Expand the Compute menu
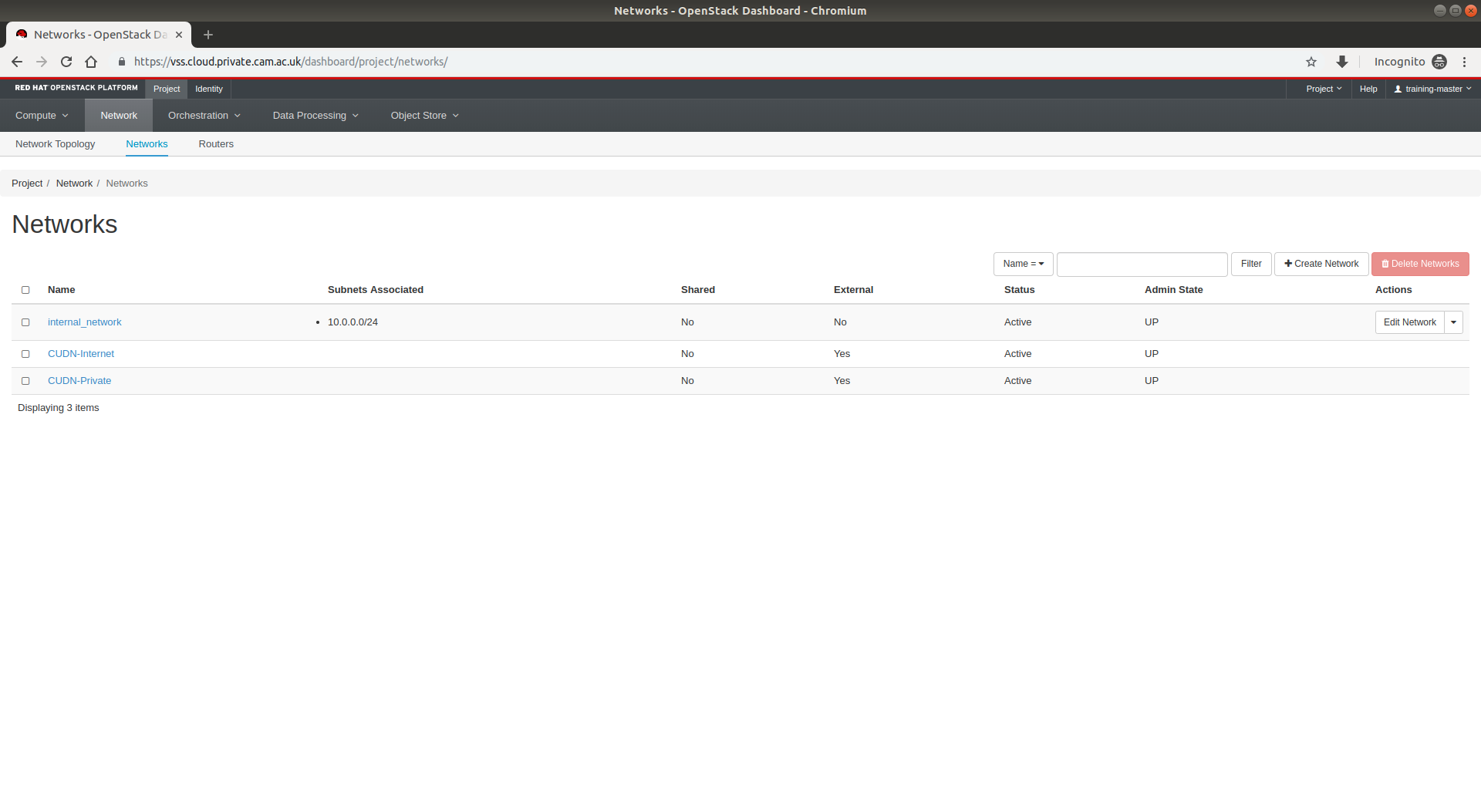Viewport: 1481px width, 812px height. coord(42,116)
